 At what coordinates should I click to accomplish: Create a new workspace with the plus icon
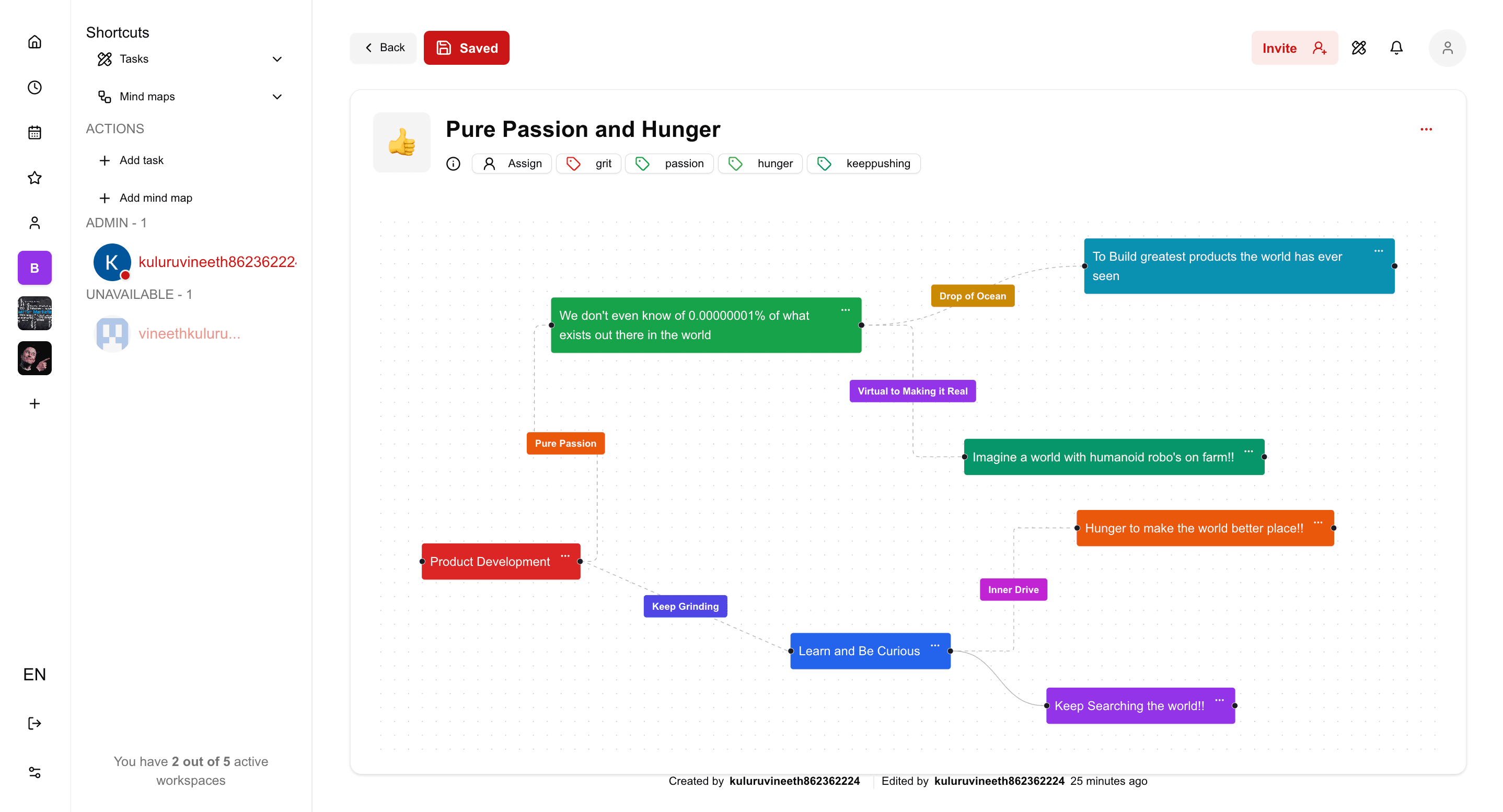pos(34,403)
